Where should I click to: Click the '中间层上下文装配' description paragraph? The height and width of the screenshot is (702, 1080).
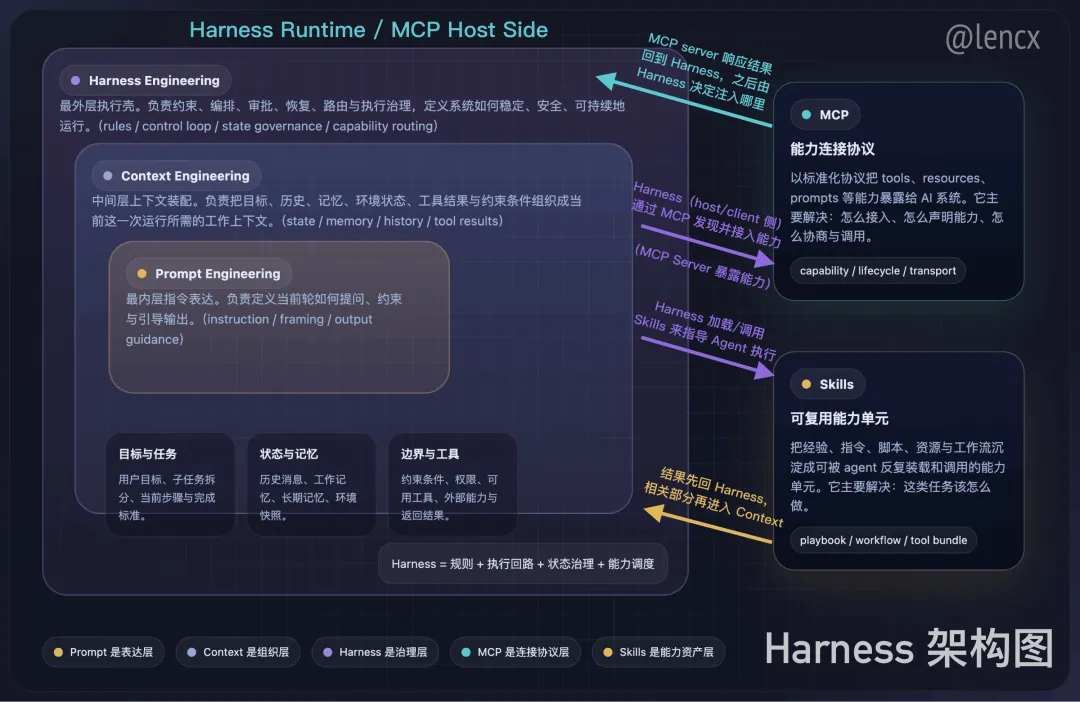point(337,211)
